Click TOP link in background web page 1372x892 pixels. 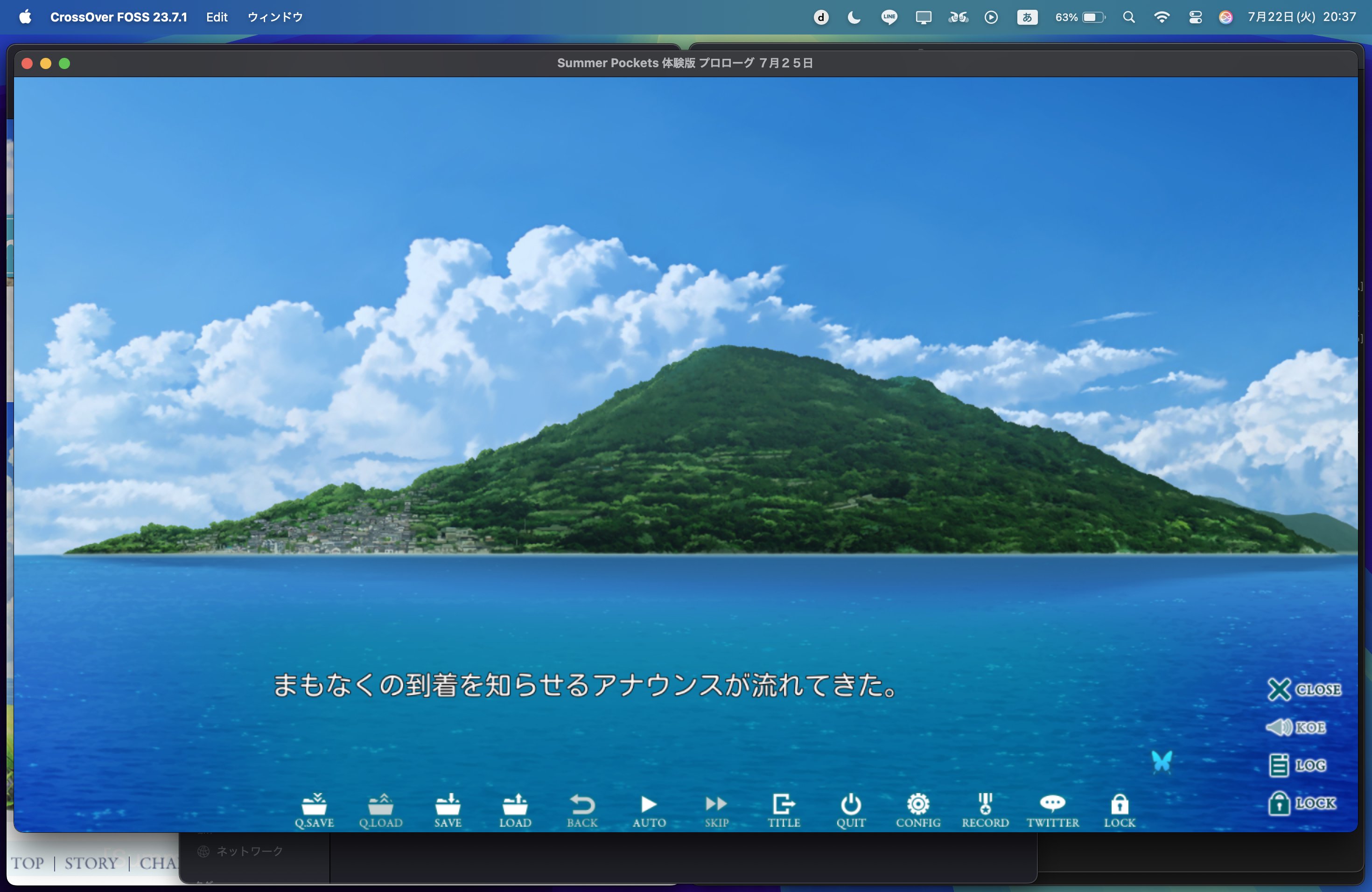(28, 863)
